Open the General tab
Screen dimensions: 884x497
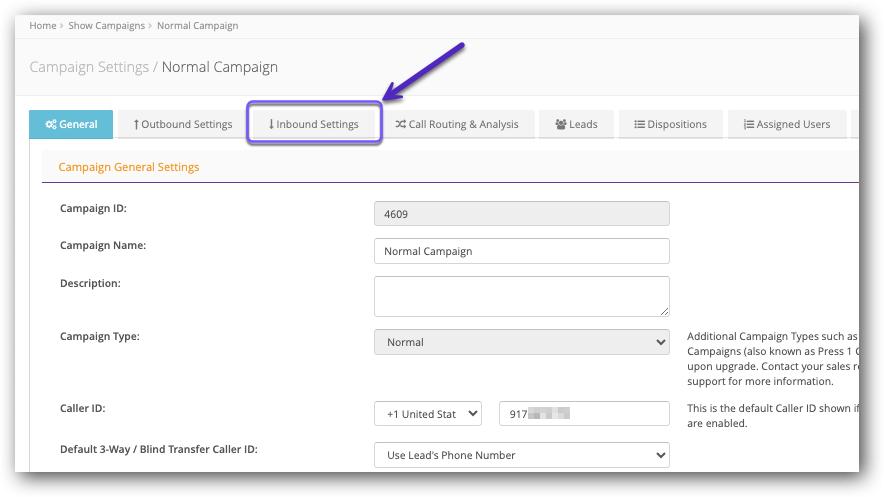click(x=71, y=124)
